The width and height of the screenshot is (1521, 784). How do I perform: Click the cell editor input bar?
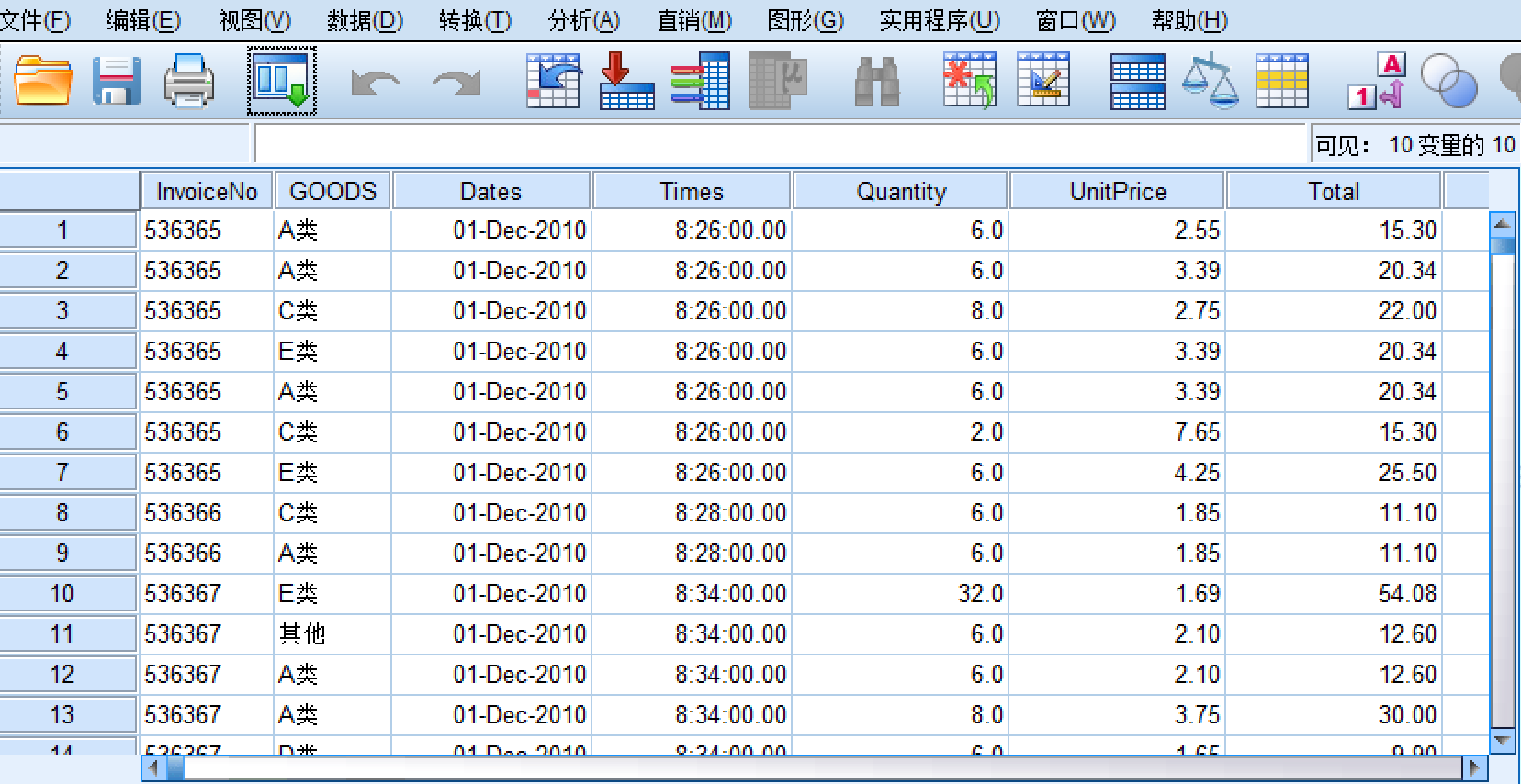pos(781,144)
